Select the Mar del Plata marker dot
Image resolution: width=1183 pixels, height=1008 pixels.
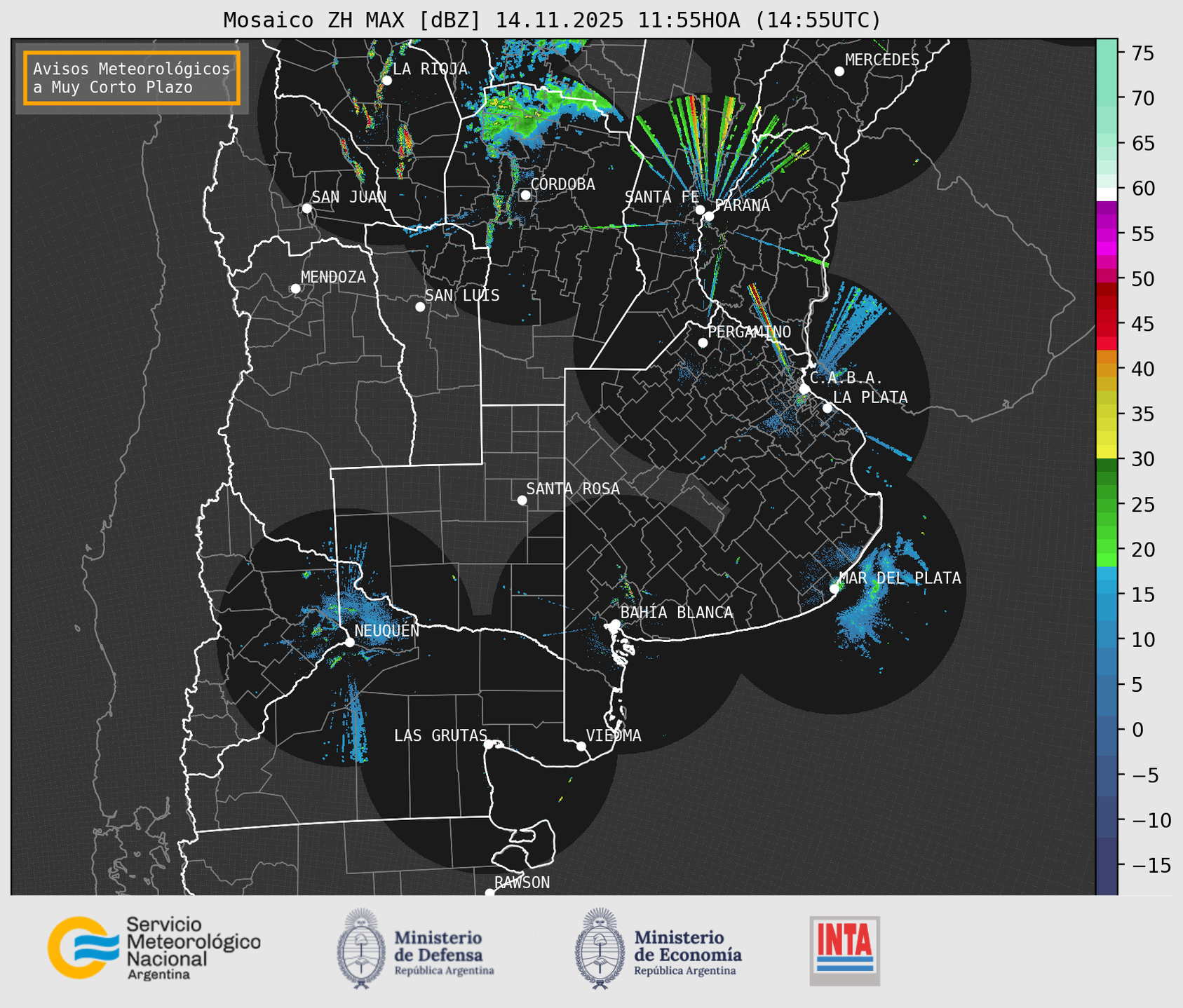pyautogui.click(x=834, y=588)
